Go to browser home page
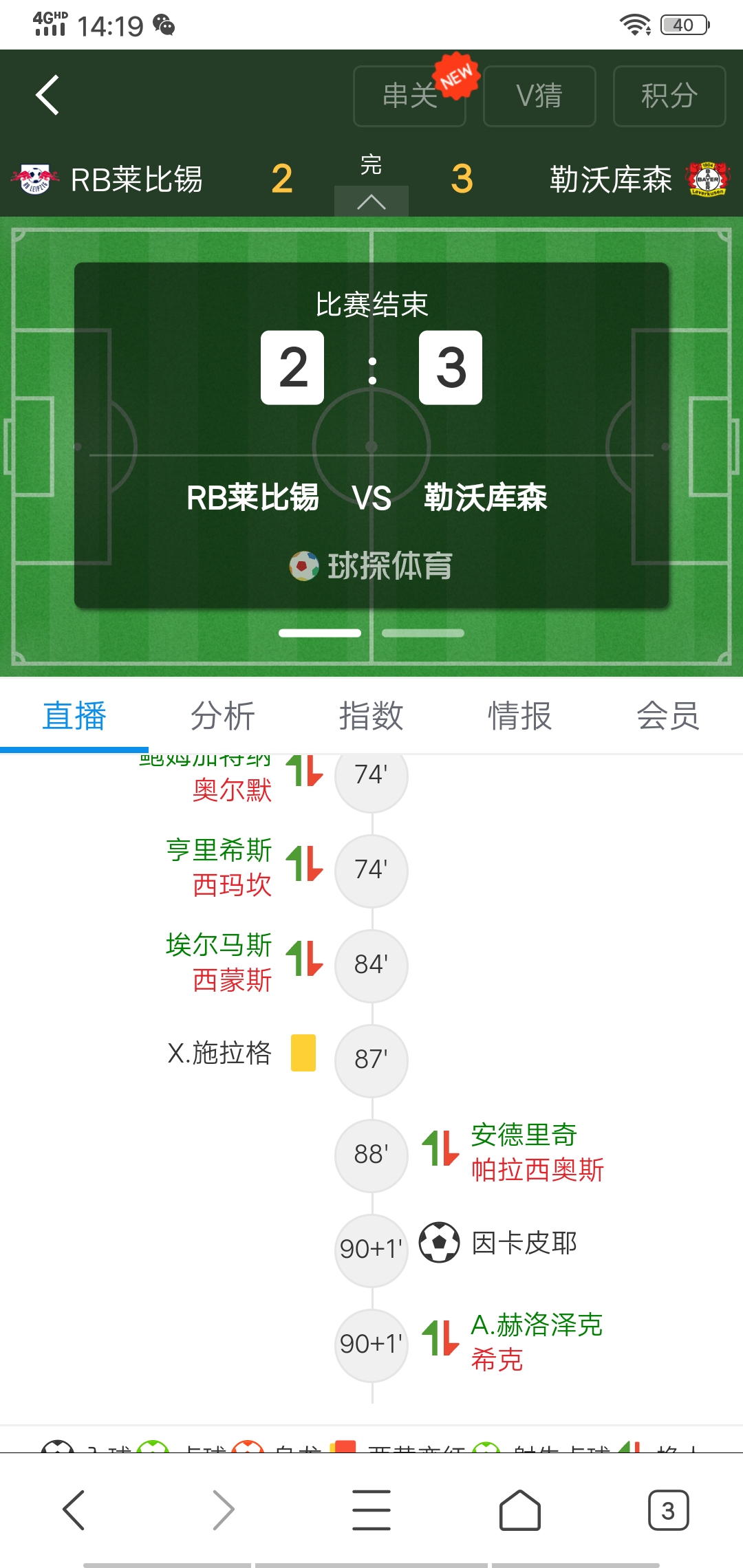The height and width of the screenshot is (1568, 743). (x=520, y=1510)
